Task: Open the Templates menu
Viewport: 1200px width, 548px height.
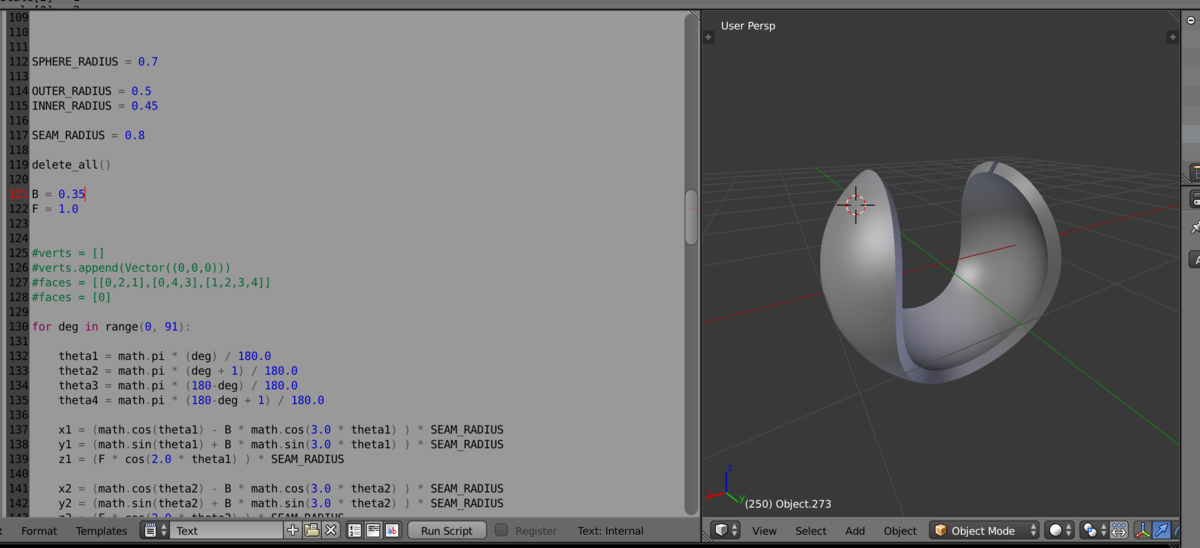Action: 101,531
